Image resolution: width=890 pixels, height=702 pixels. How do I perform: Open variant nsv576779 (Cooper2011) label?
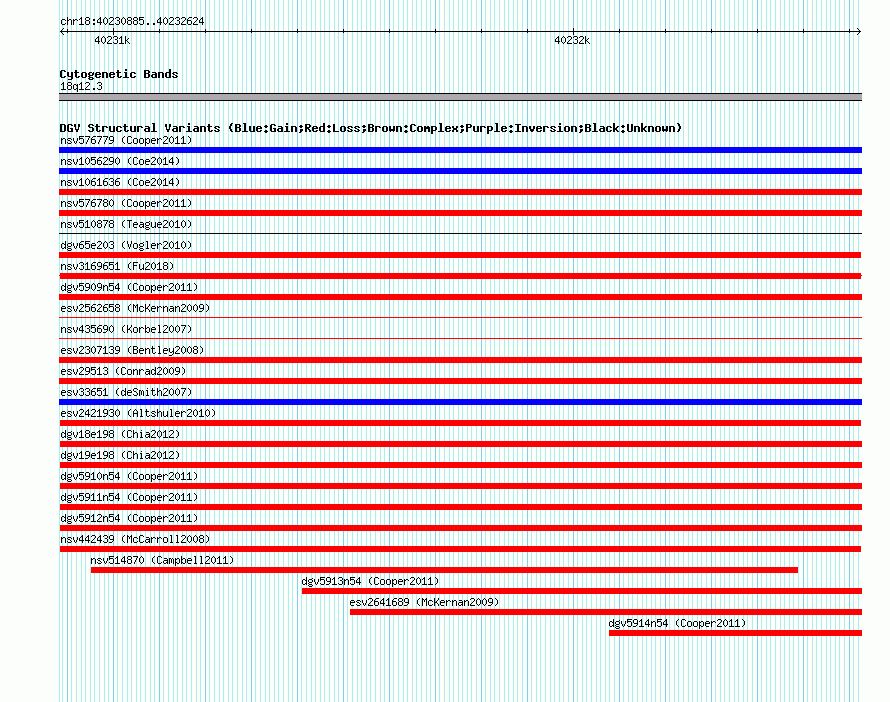click(x=126, y=140)
